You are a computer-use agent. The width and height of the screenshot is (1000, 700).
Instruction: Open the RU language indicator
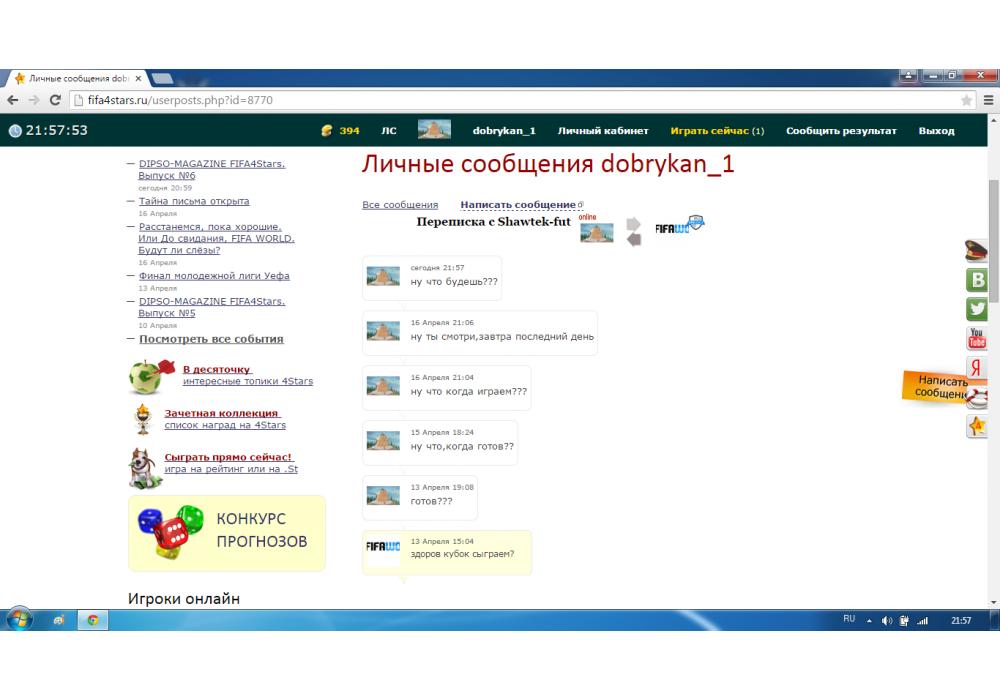pos(848,620)
